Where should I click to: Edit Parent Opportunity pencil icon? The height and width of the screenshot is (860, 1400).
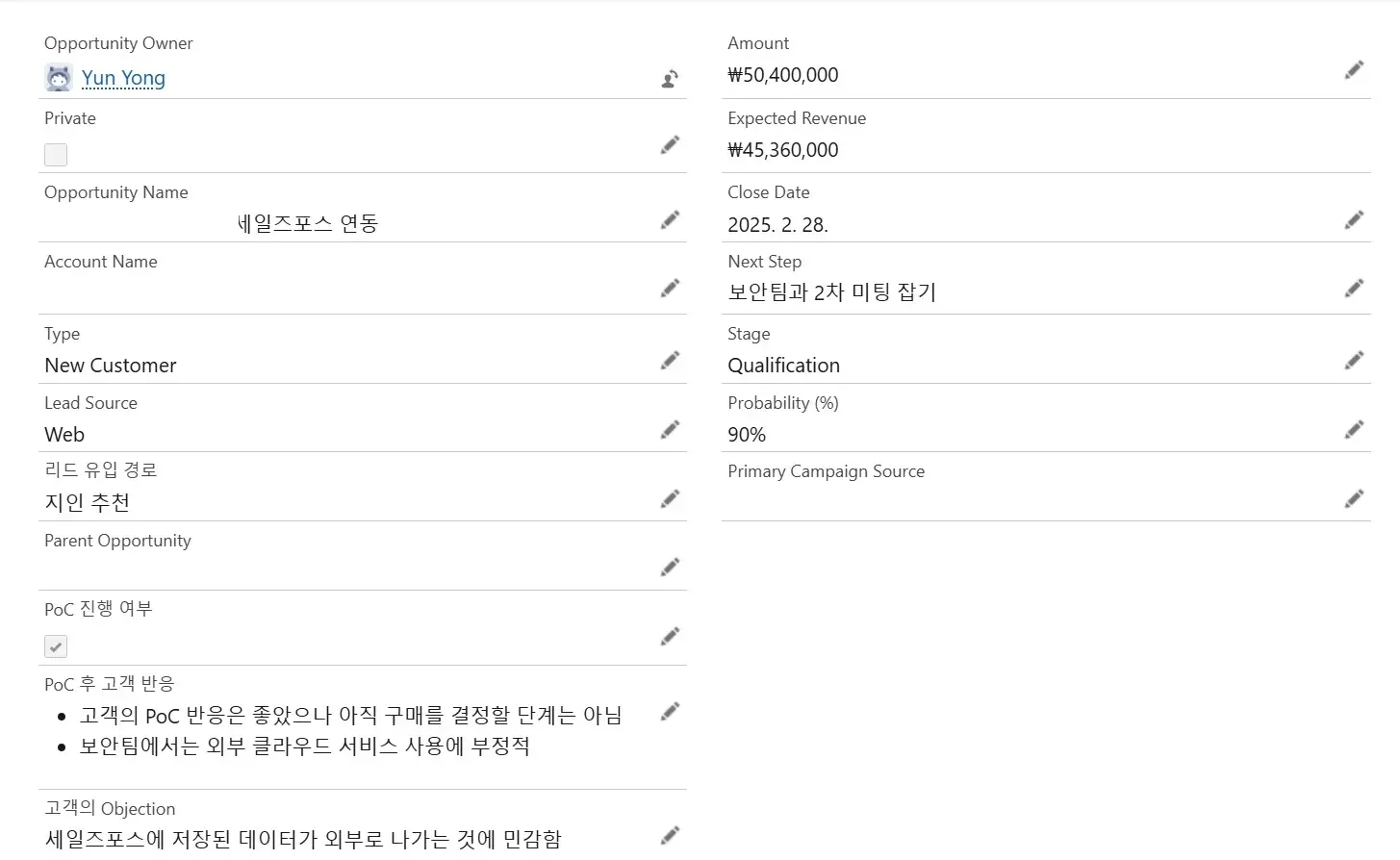(x=671, y=568)
